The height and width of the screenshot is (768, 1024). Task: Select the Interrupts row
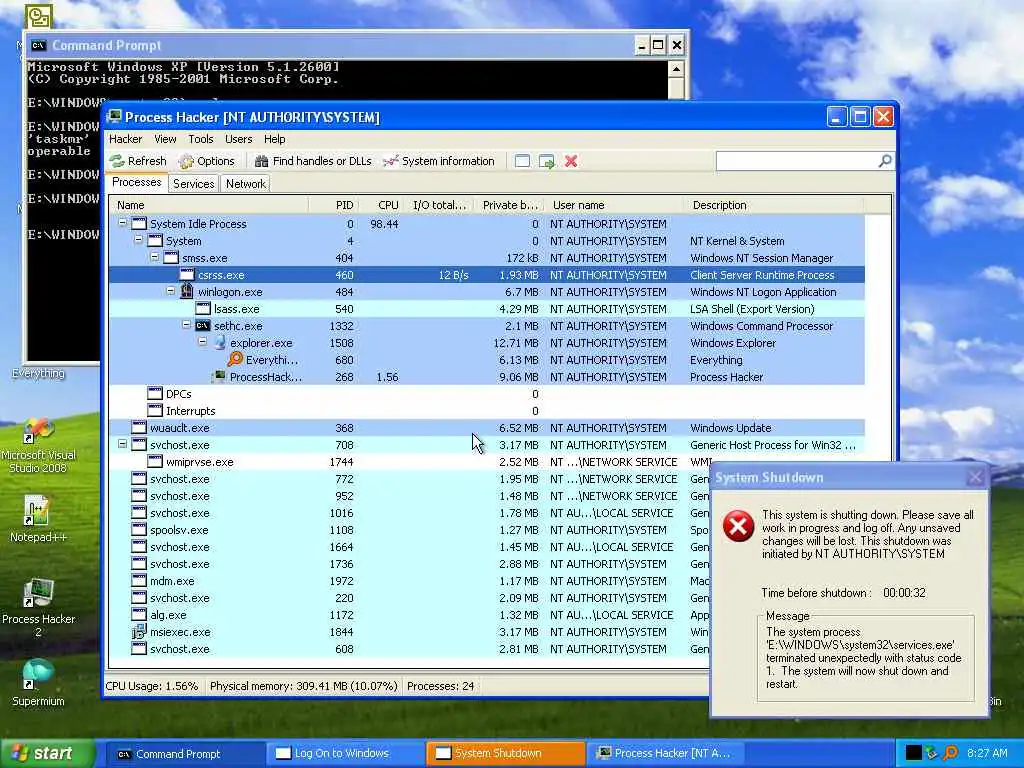click(x=487, y=411)
